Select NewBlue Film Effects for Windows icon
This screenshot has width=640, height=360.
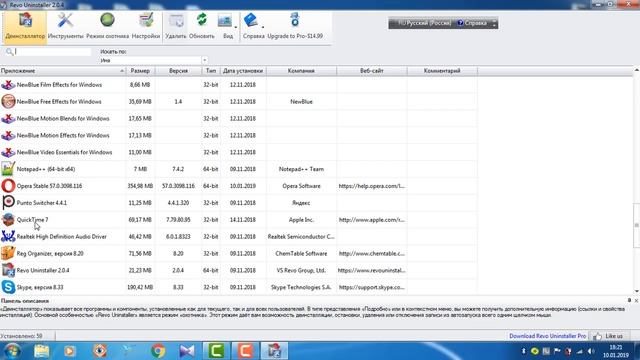coord(8,85)
